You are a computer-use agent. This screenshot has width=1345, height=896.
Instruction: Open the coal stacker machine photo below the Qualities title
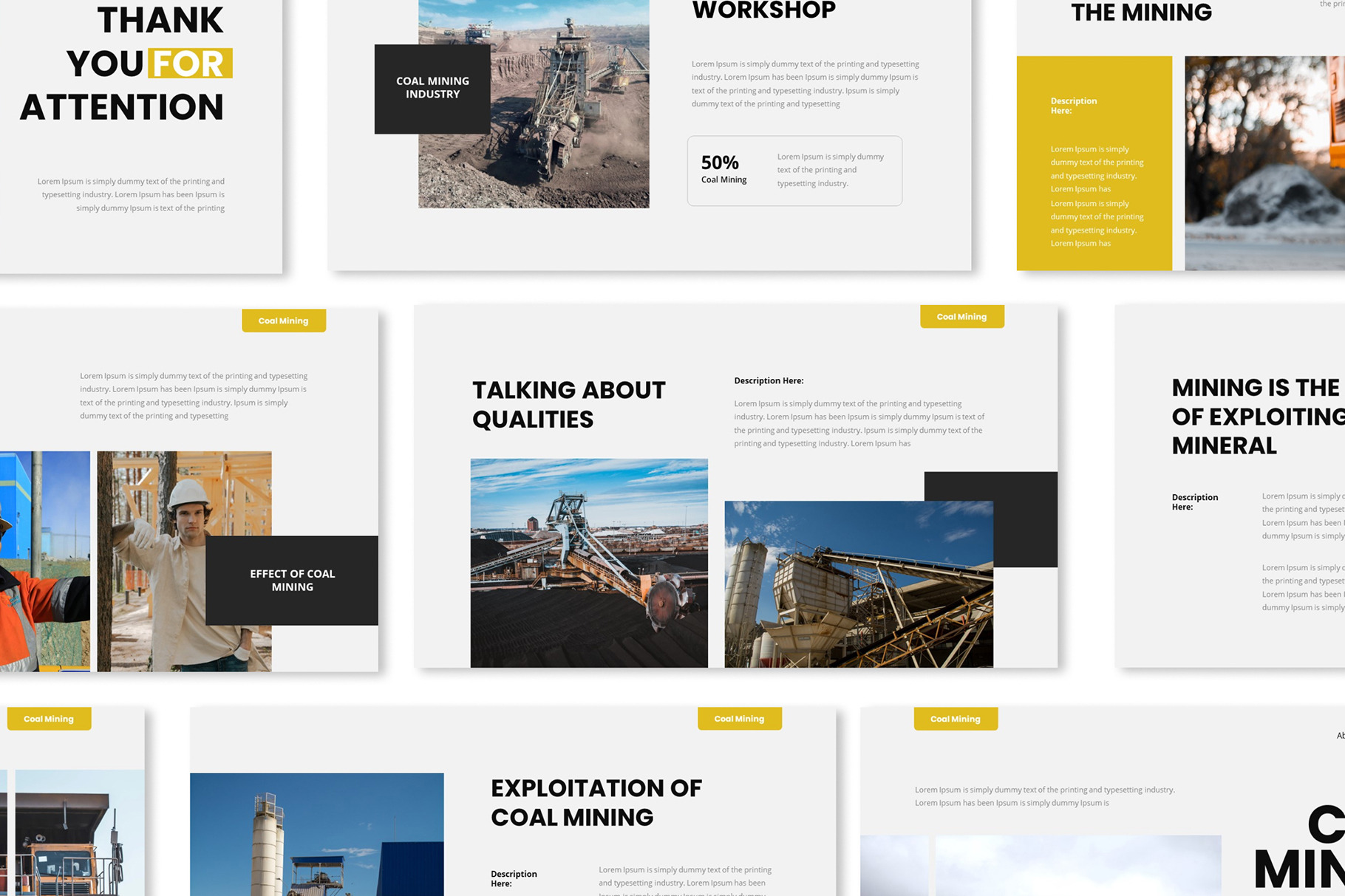point(588,563)
